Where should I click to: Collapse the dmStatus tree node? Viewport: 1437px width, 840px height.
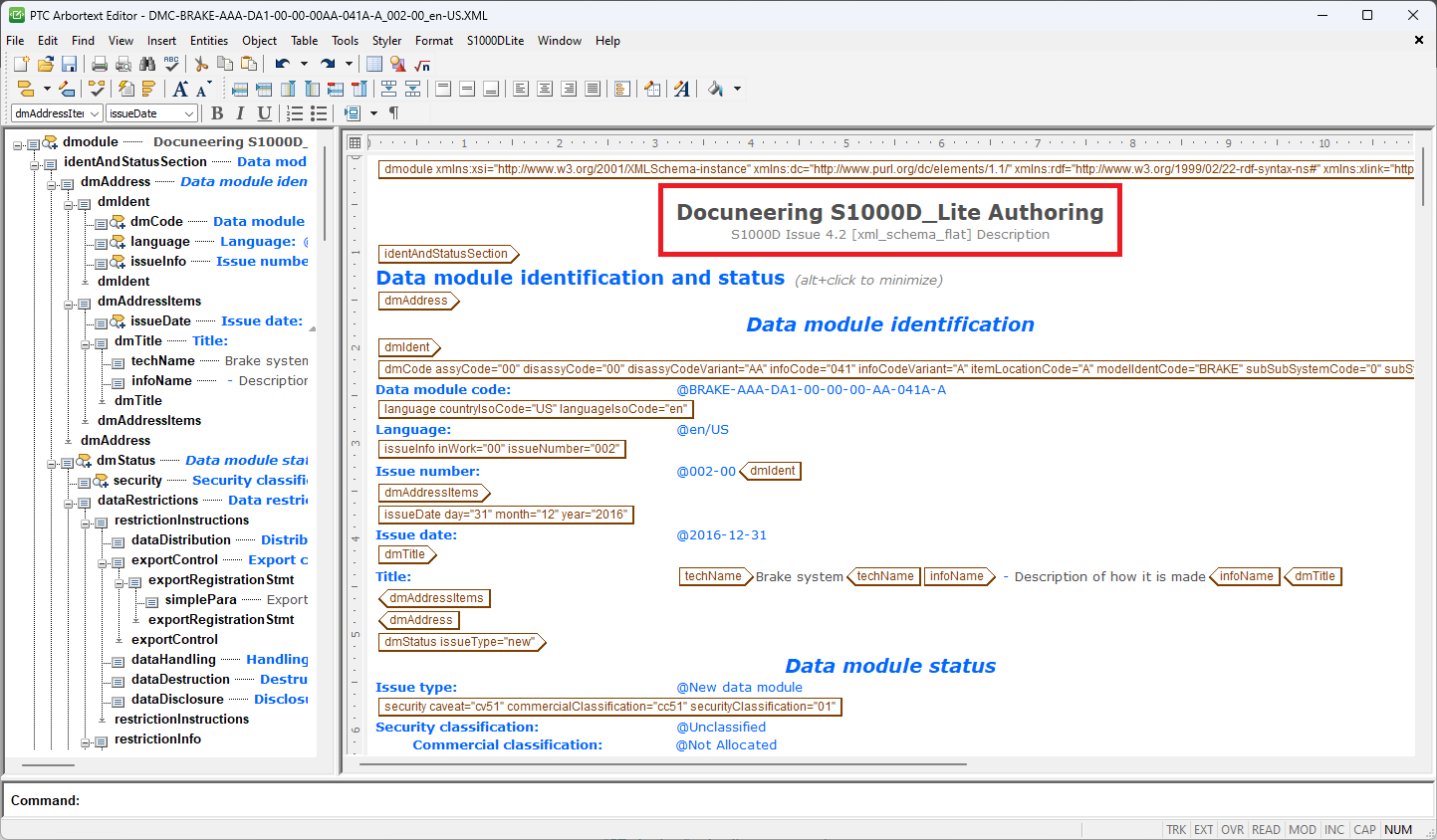pyautogui.click(x=52, y=464)
